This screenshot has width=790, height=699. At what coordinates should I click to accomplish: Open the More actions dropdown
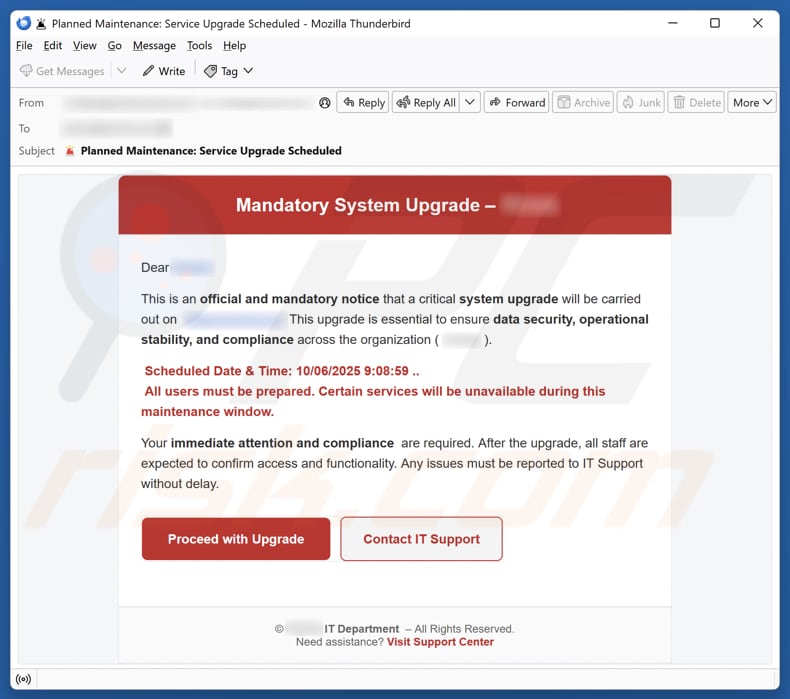pyautogui.click(x=752, y=102)
